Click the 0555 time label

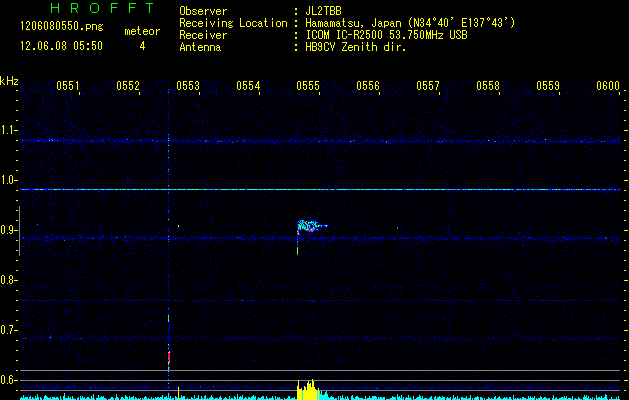click(308, 87)
